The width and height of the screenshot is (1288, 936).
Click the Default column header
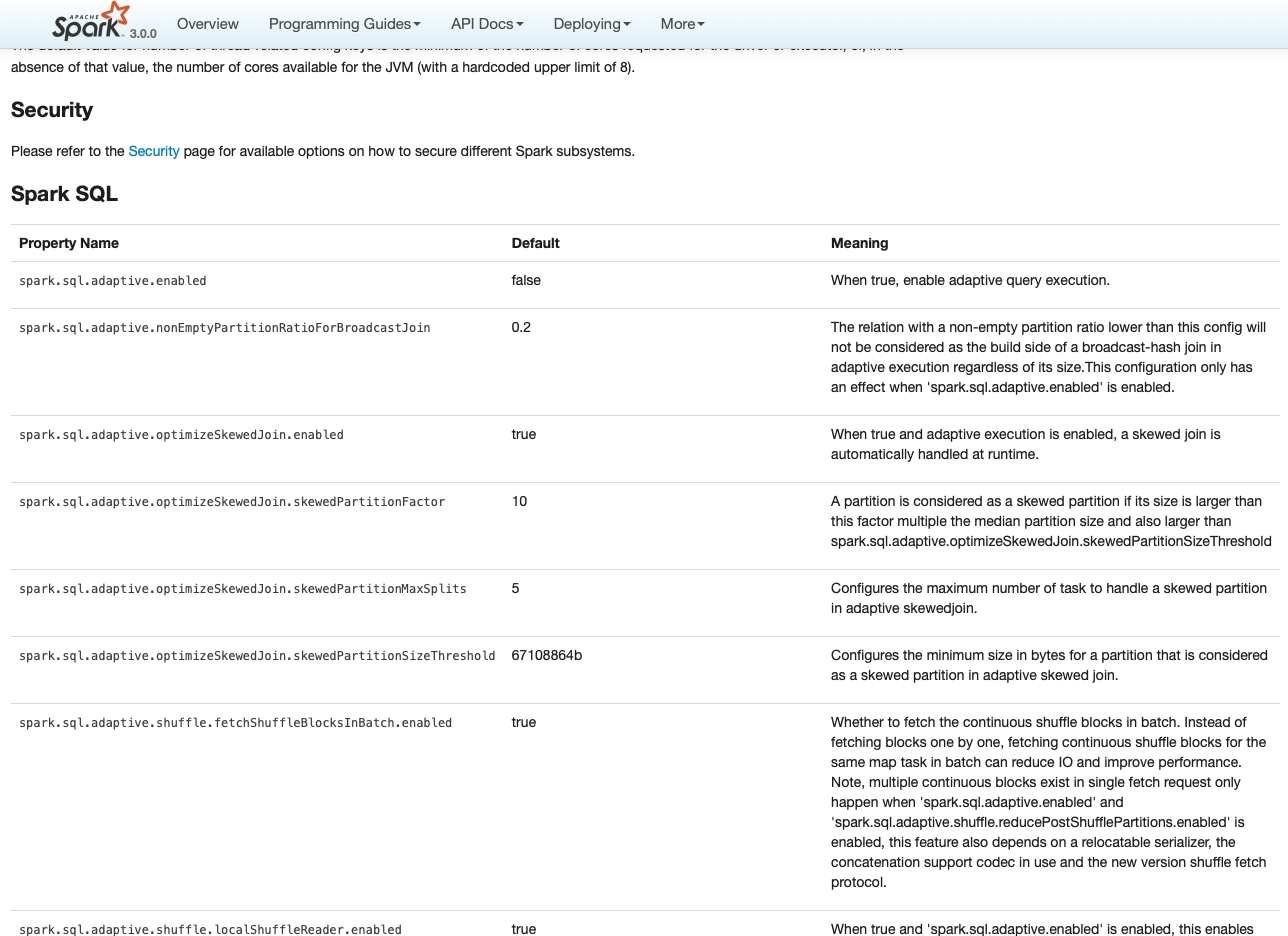(x=535, y=243)
